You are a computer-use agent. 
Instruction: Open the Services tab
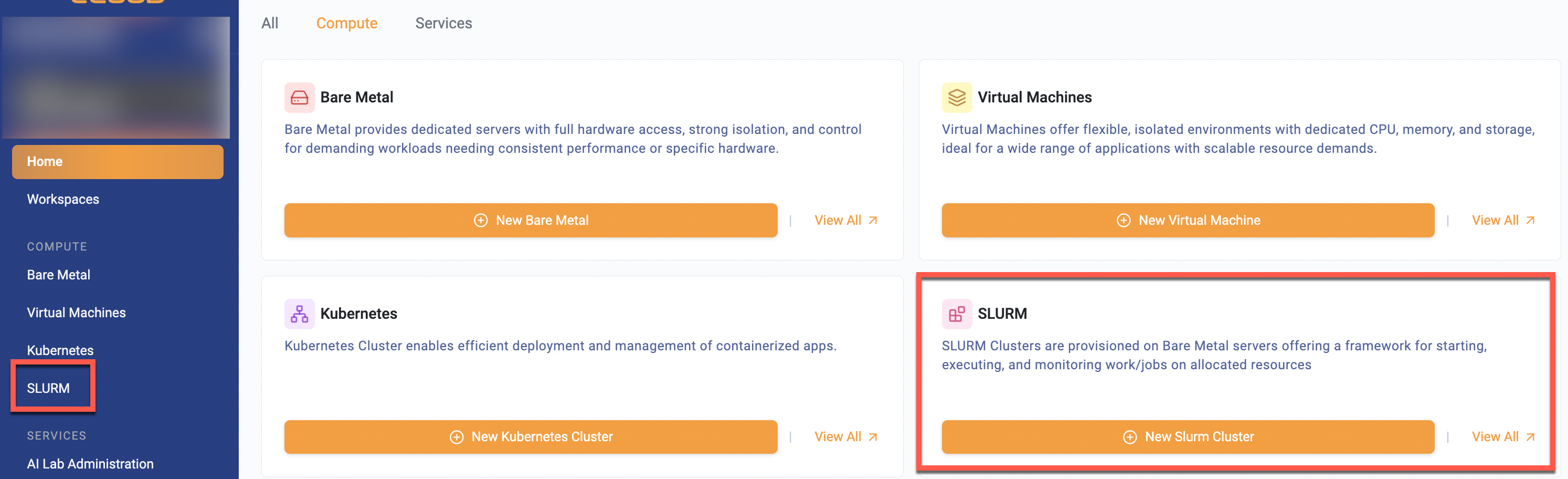[443, 23]
